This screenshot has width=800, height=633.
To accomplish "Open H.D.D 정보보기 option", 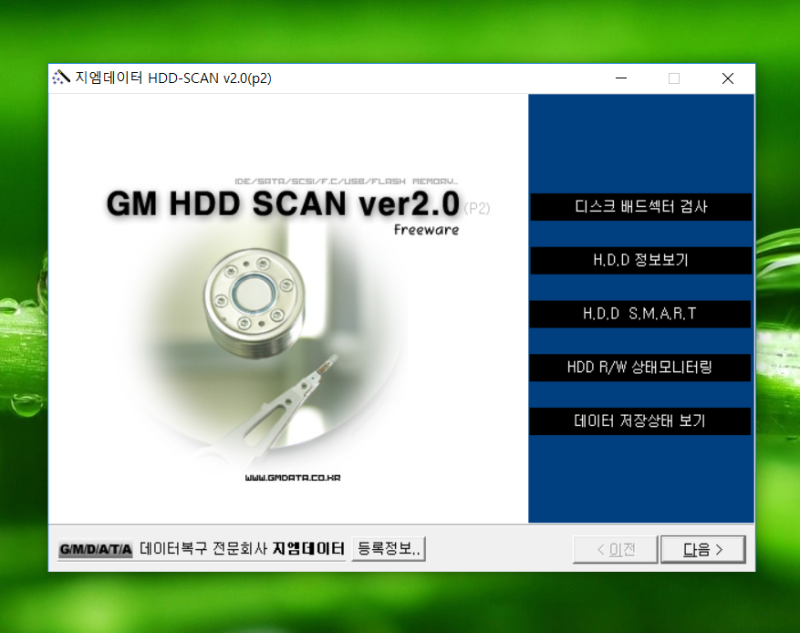I will 641,260.
